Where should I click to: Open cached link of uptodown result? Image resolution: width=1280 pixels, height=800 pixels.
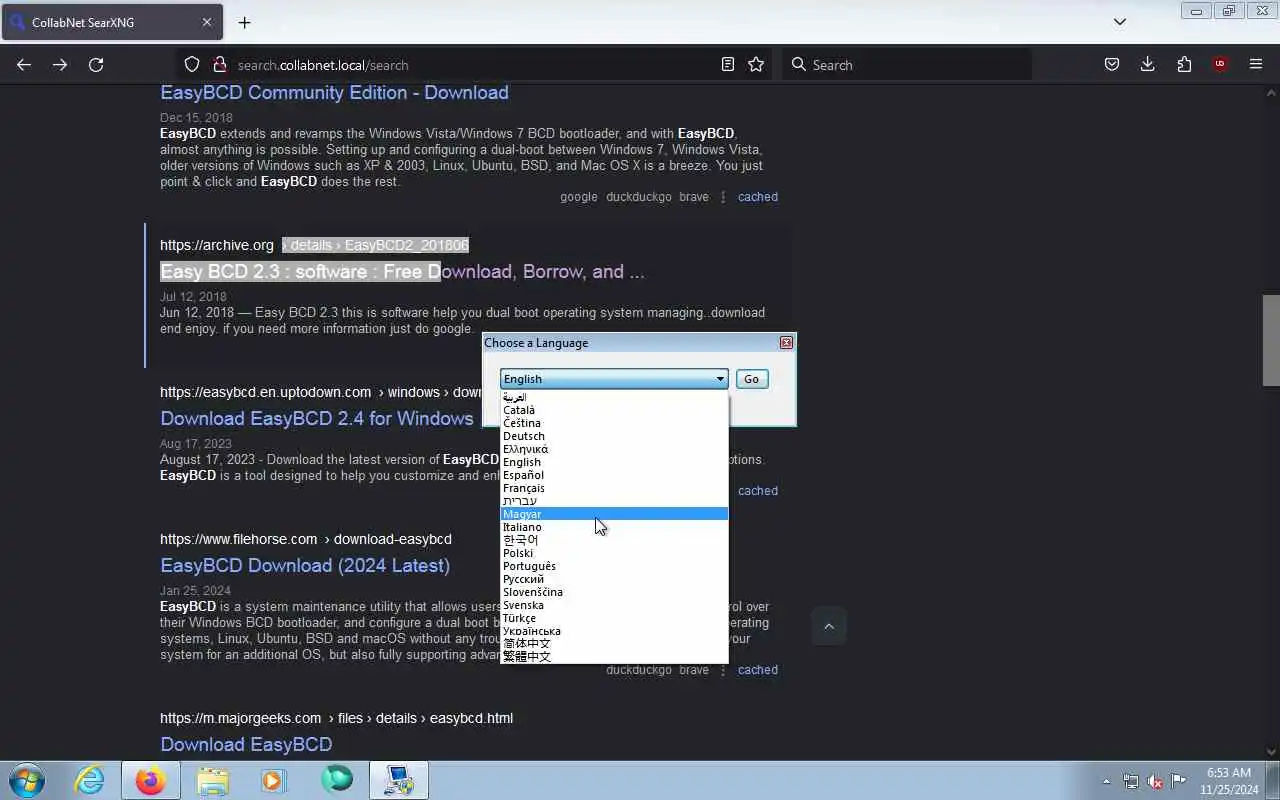click(758, 491)
